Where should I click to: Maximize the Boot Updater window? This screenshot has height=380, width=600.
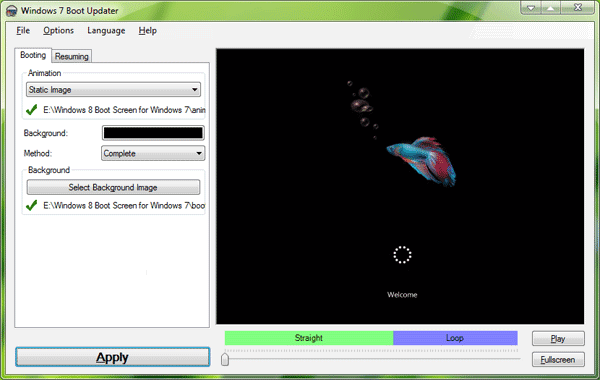pos(551,8)
